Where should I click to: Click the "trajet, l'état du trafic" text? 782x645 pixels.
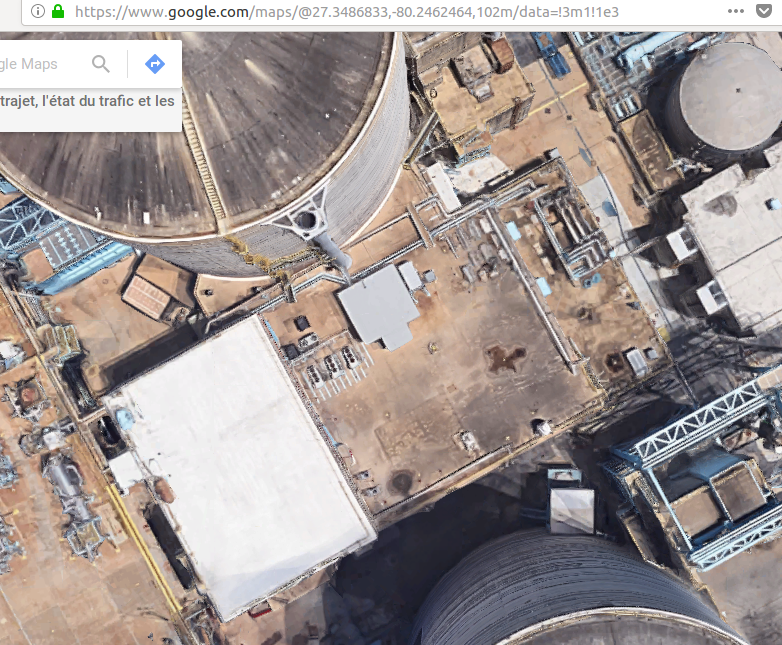pyautogui.click(x=88, y=101)
